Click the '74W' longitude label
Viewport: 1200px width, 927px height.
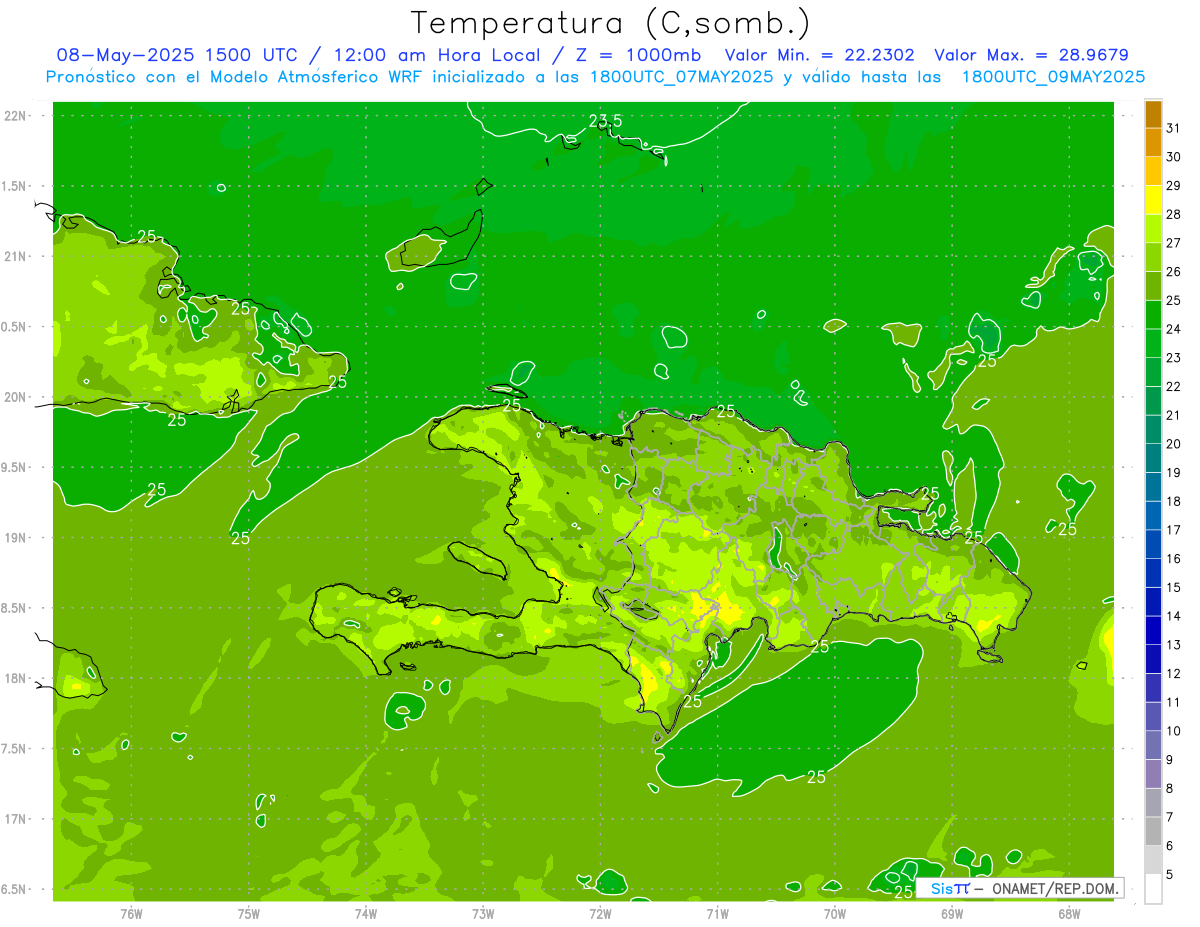[366, 914]
